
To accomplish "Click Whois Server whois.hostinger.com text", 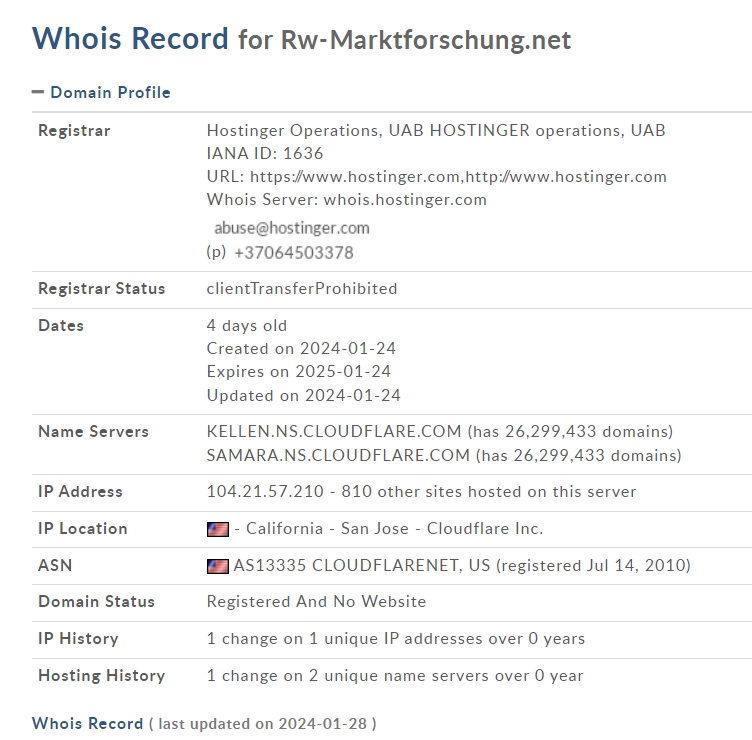I will 347,200.
